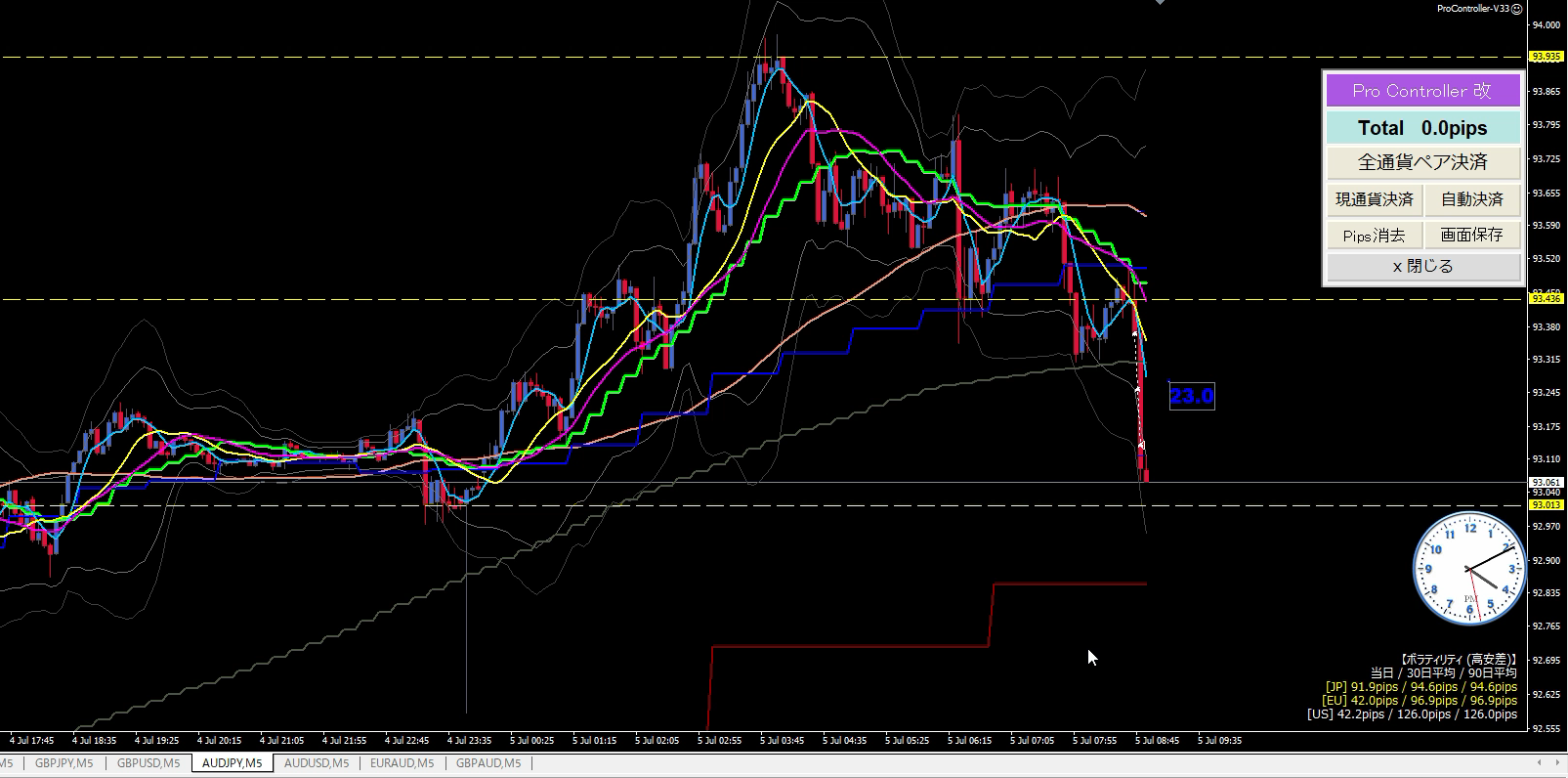Click the 92.555 price scale label
Image resolution: width=1568 pixels, height=778 pixels.
pos(1546,728)
